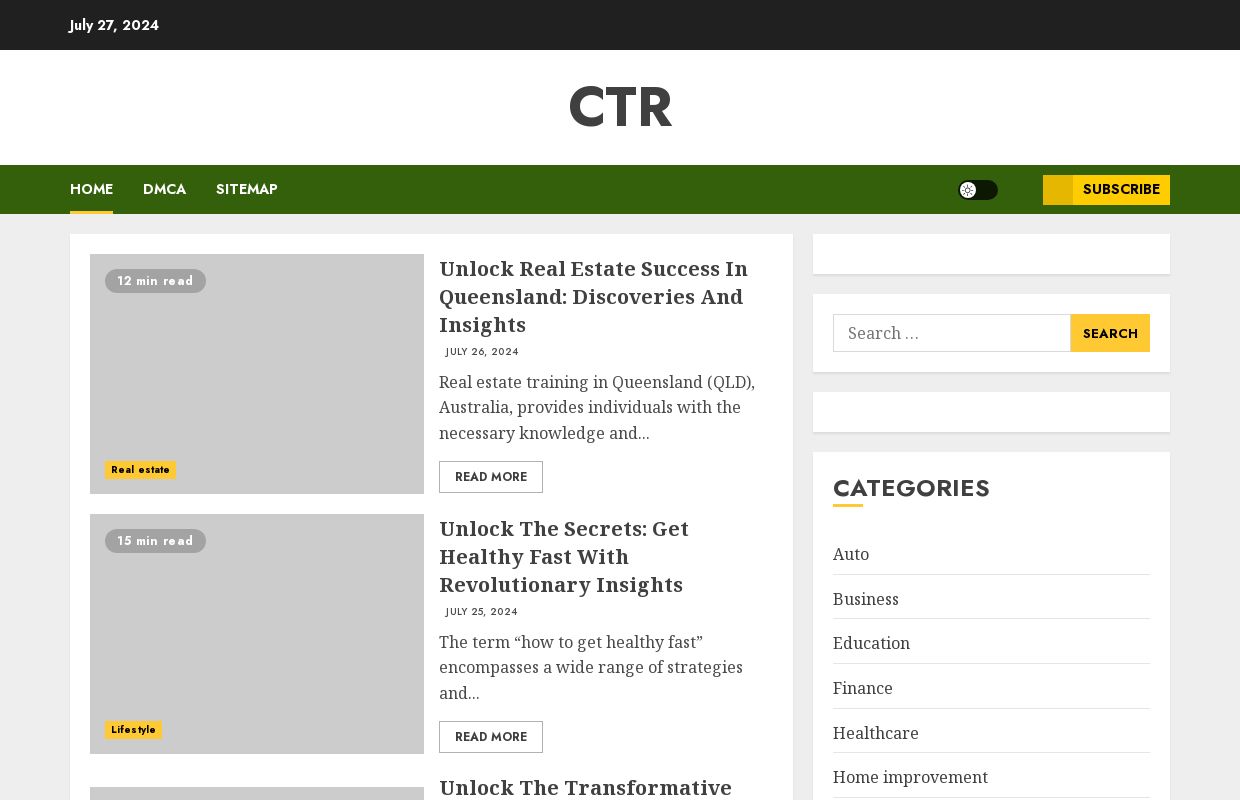Click the July 25, 2024 post date

pyautogui.click(x=482, y=612)
